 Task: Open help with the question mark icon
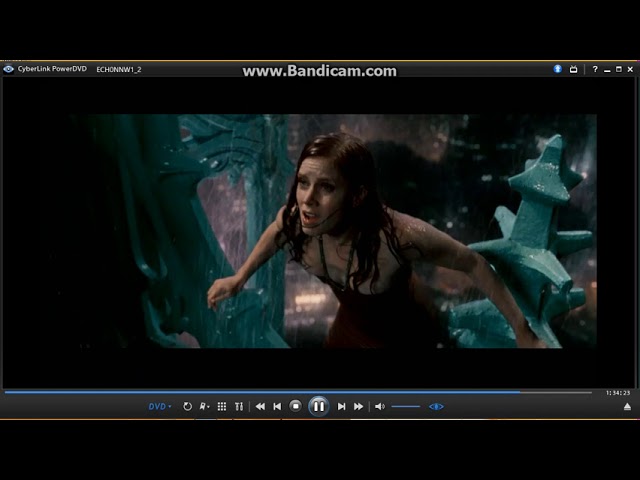click(595, 69)
